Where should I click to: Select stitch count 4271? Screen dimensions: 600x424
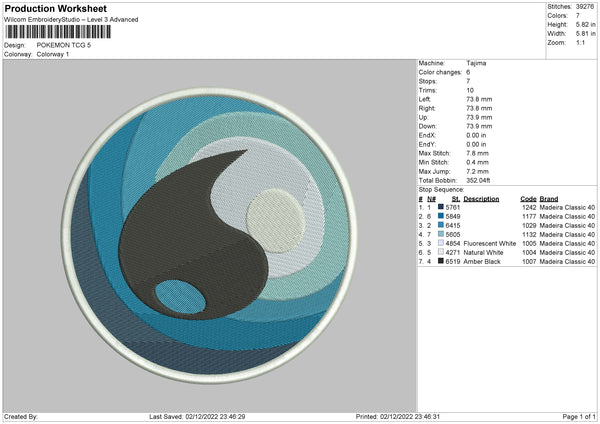(453, 253)
